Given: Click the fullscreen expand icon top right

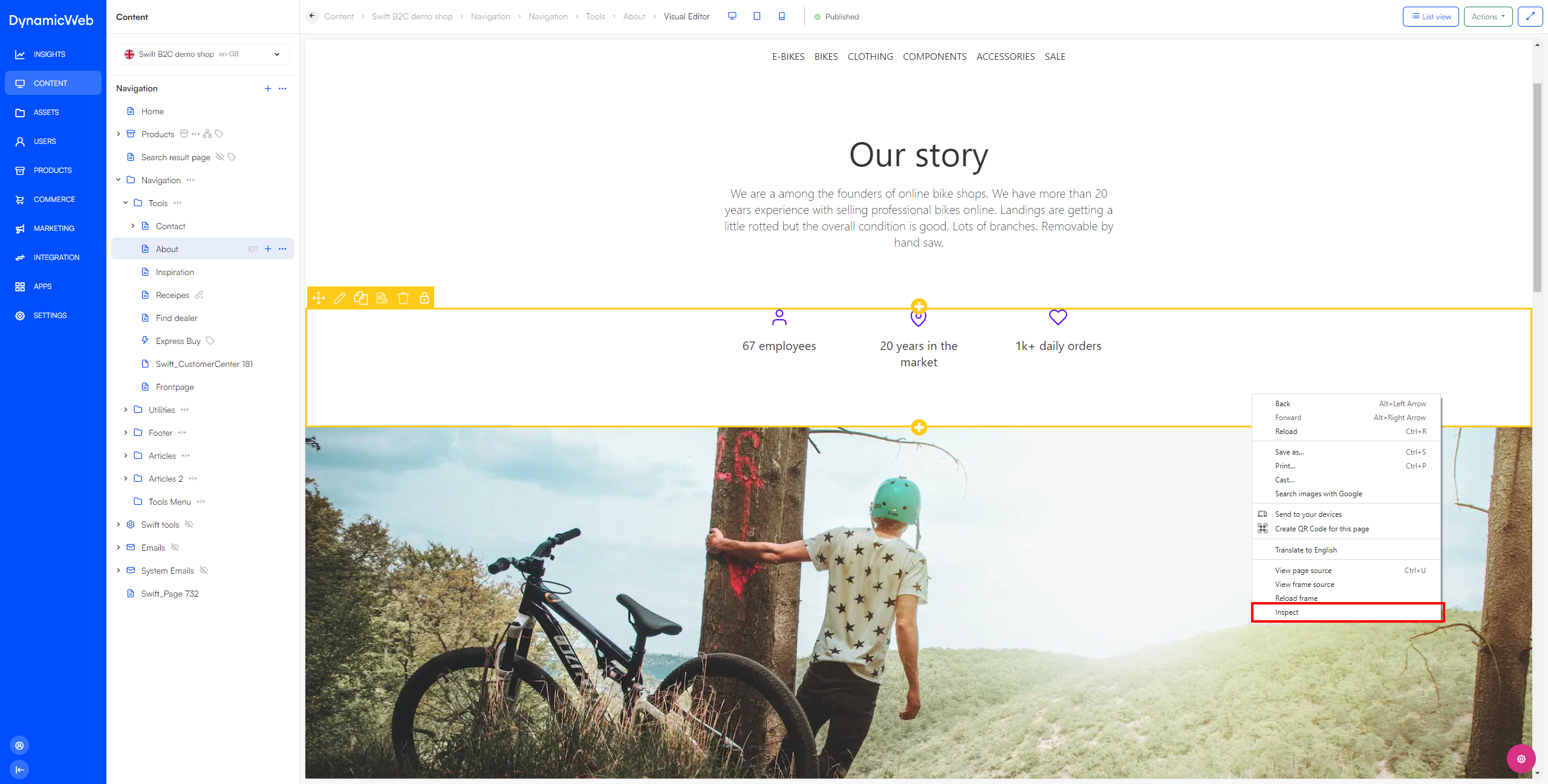Looking at the screenshot, I should pos(1530,16).
